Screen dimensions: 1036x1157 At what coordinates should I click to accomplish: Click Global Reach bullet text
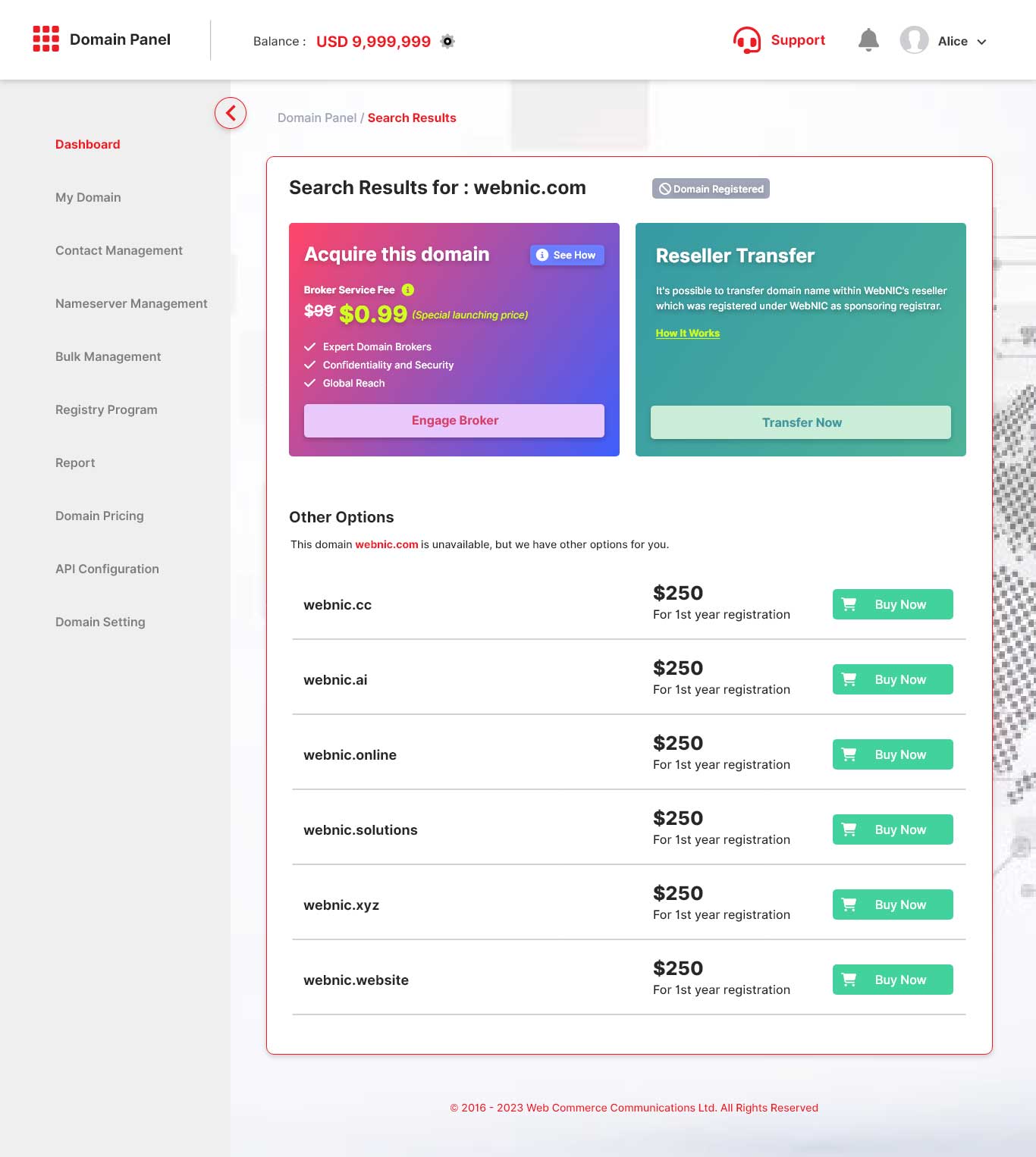click(353, 383)
